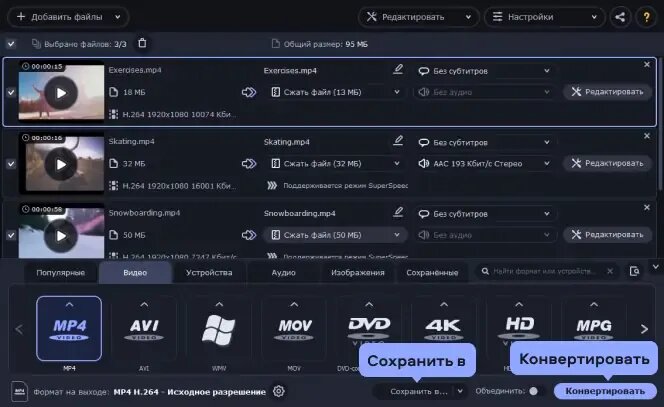Toggle the Объединить merge switch
Screen dimensions: 664x407
click(535, 391)
